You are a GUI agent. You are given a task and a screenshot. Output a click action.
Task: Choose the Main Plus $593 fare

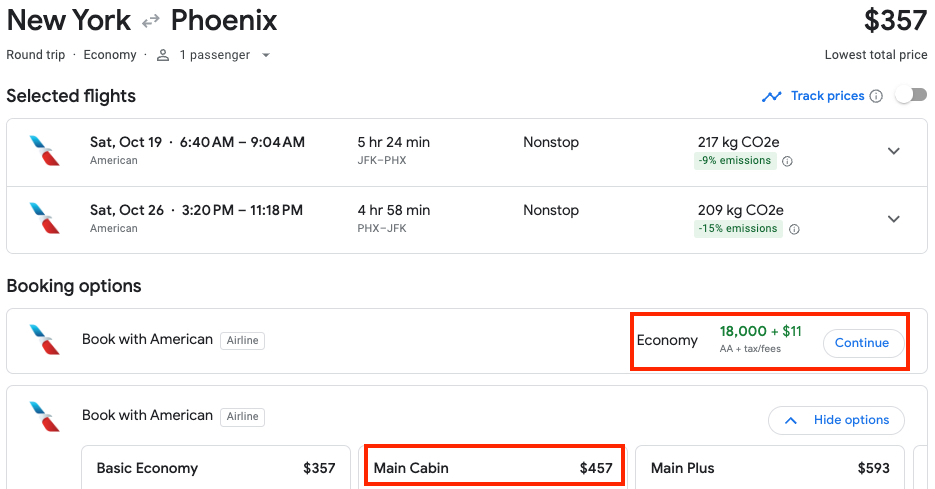click(x=769, y=468)
